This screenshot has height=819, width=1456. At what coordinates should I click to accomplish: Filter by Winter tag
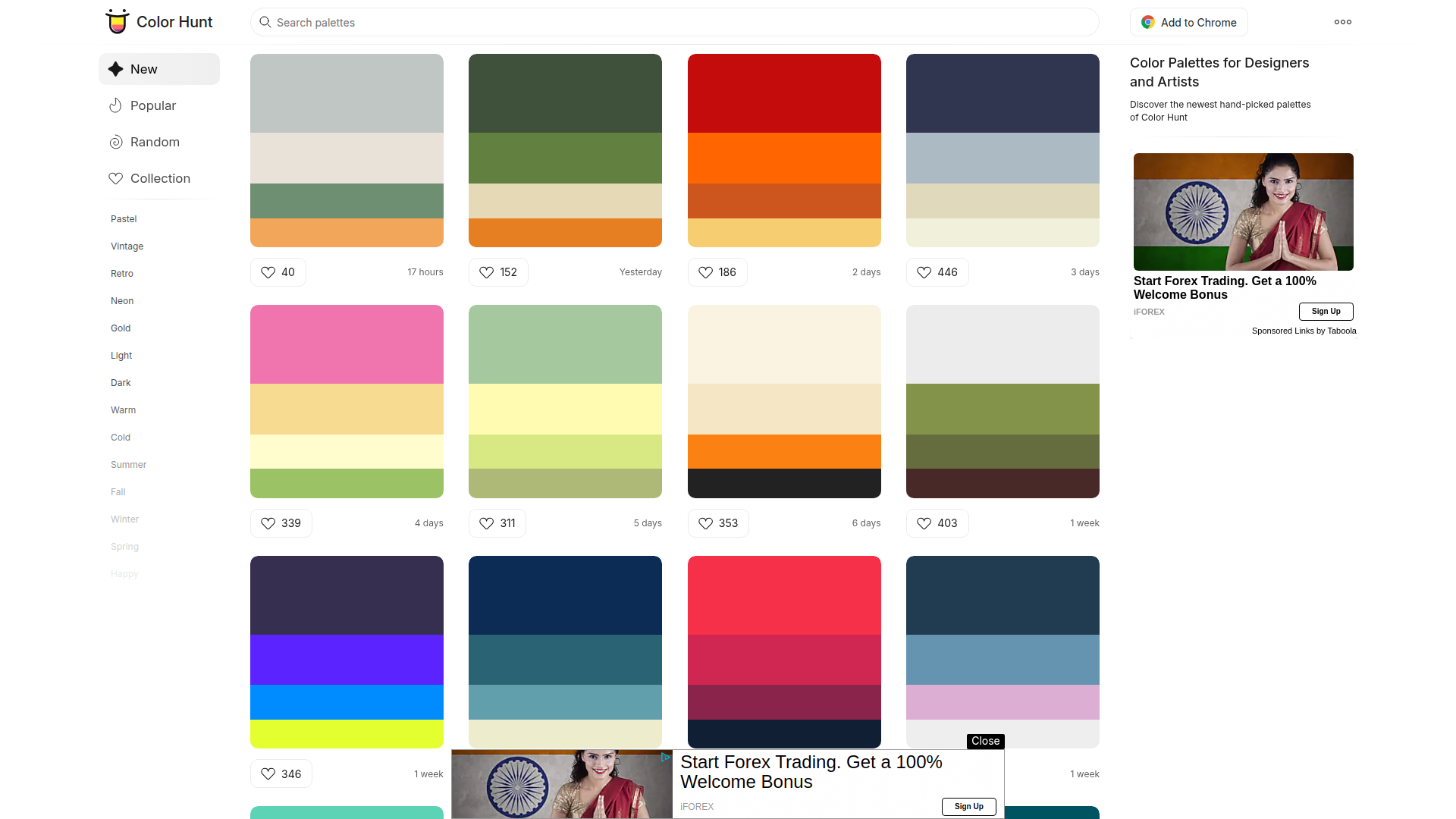click(x=124, y=519)
